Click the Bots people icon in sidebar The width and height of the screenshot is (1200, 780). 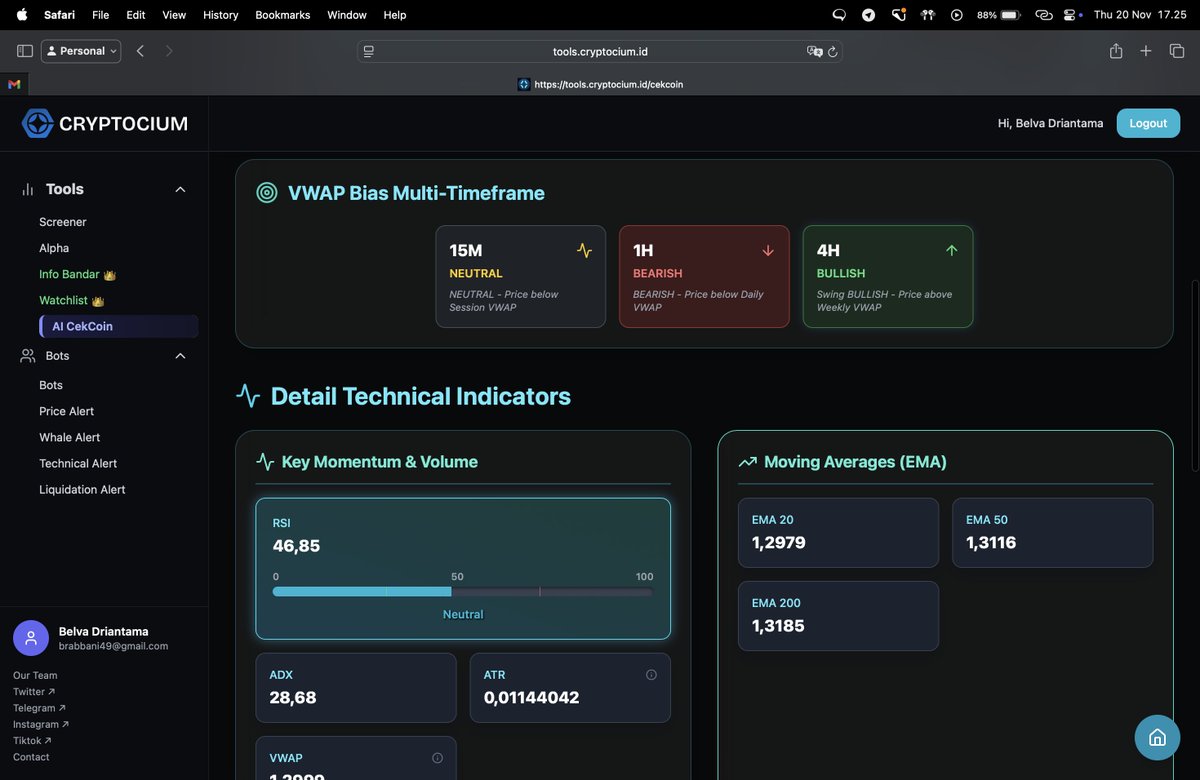(x=28, y=356)
